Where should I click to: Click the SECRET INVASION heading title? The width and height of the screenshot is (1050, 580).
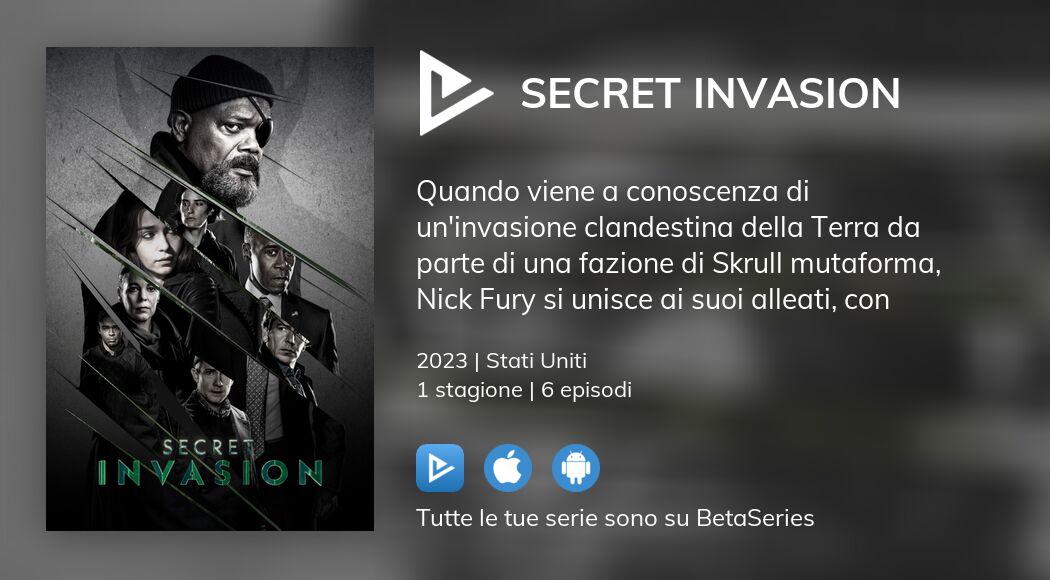710,93
